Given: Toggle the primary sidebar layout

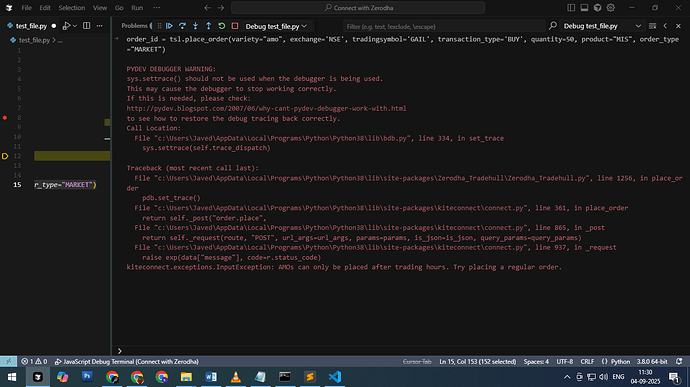Looking at the screenshot, I should point(571,7).
